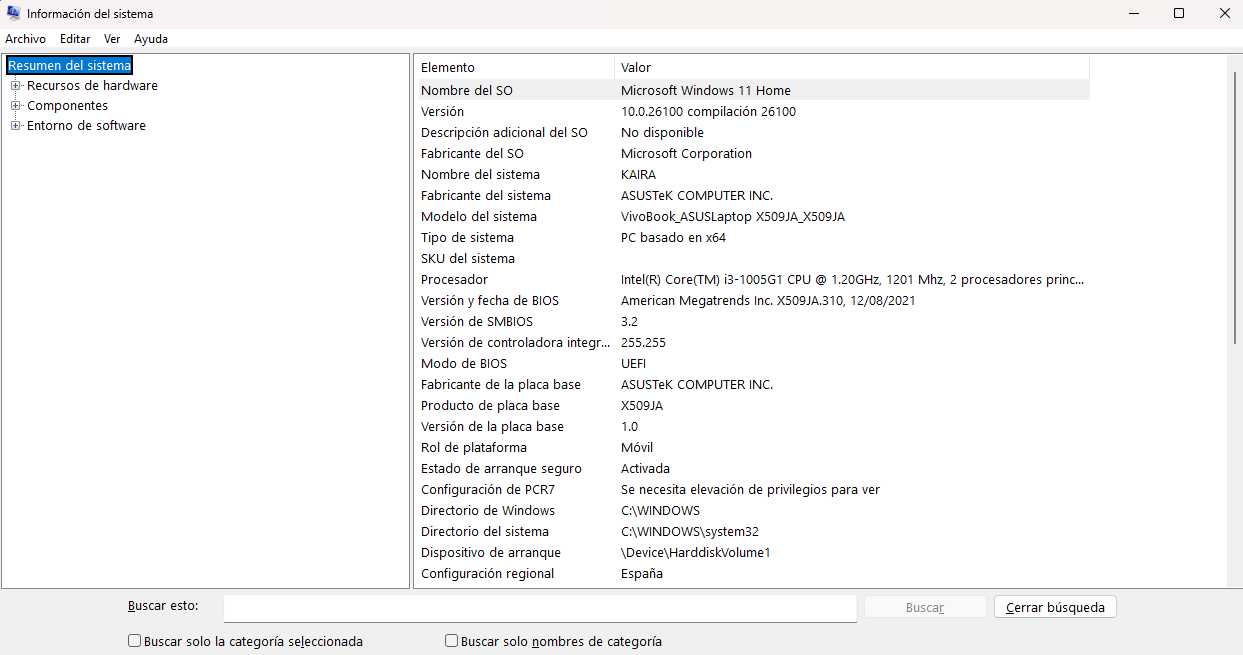Open the Ayuda menu

click(x=151, y=39)
